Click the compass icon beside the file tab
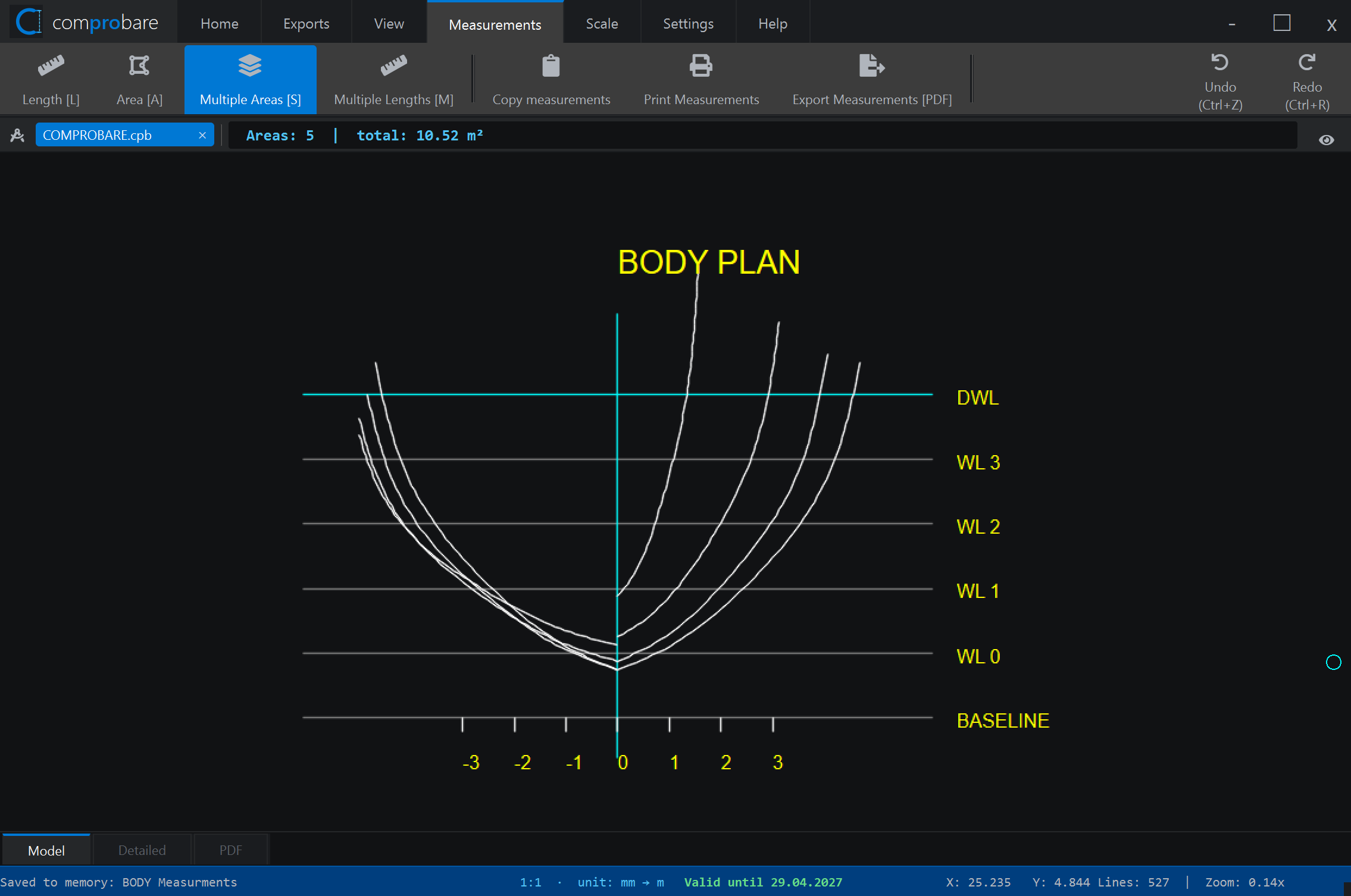This screenshot has height=896, width=1351. coord(17,135)
